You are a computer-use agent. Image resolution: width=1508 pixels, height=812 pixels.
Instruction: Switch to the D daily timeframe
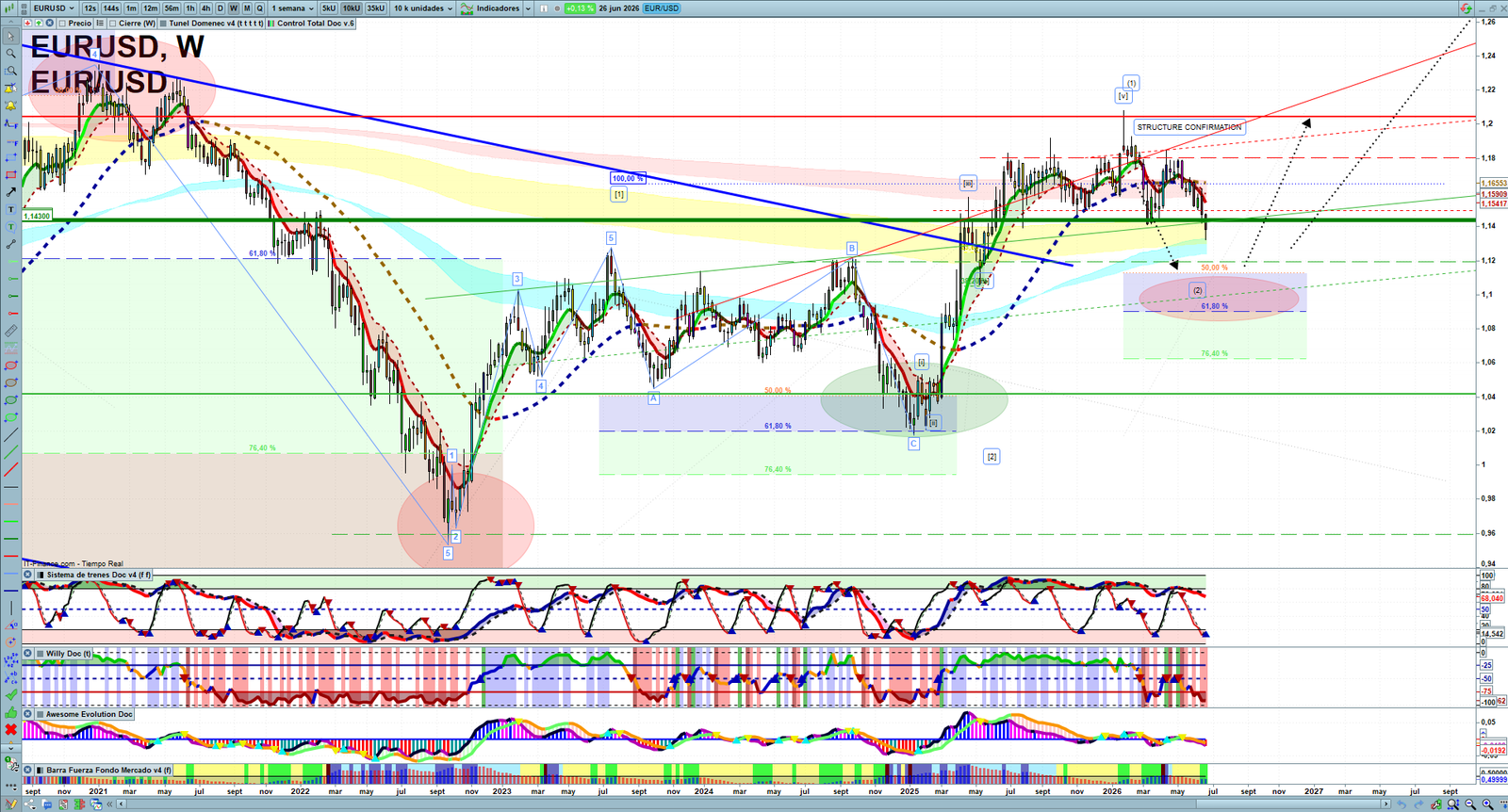coord(221,8)
